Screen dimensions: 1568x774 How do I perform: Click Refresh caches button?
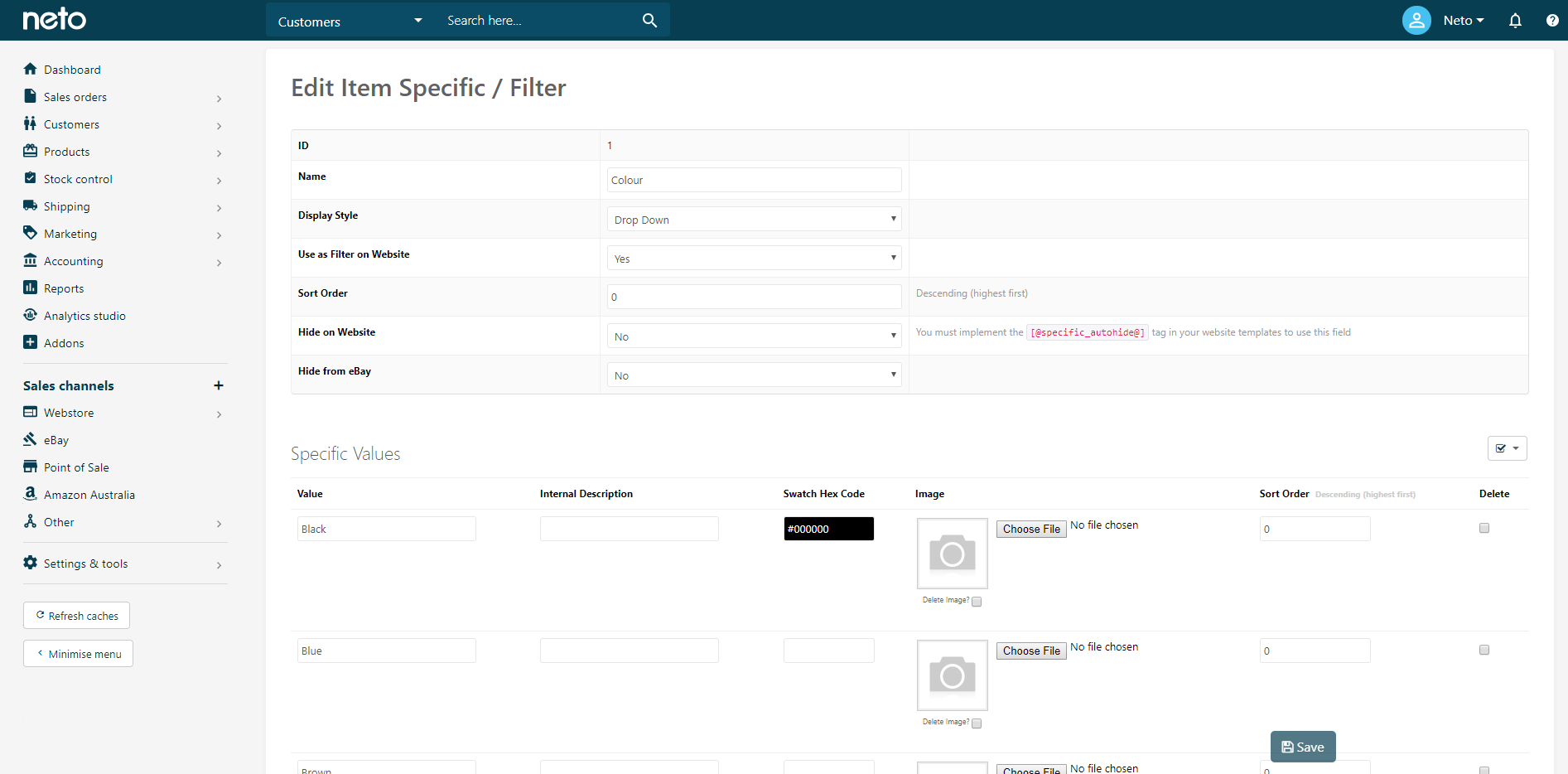(x=76, y=616)
